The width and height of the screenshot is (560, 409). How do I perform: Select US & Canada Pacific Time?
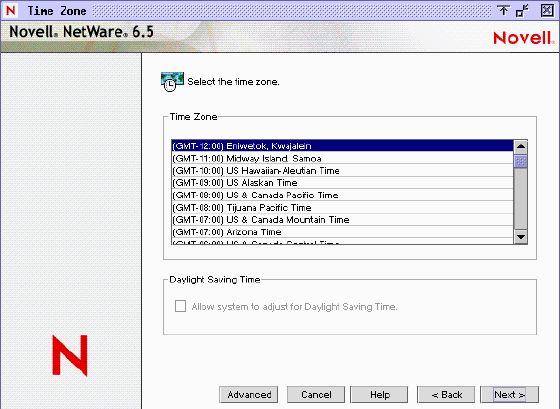click(342, 195)
